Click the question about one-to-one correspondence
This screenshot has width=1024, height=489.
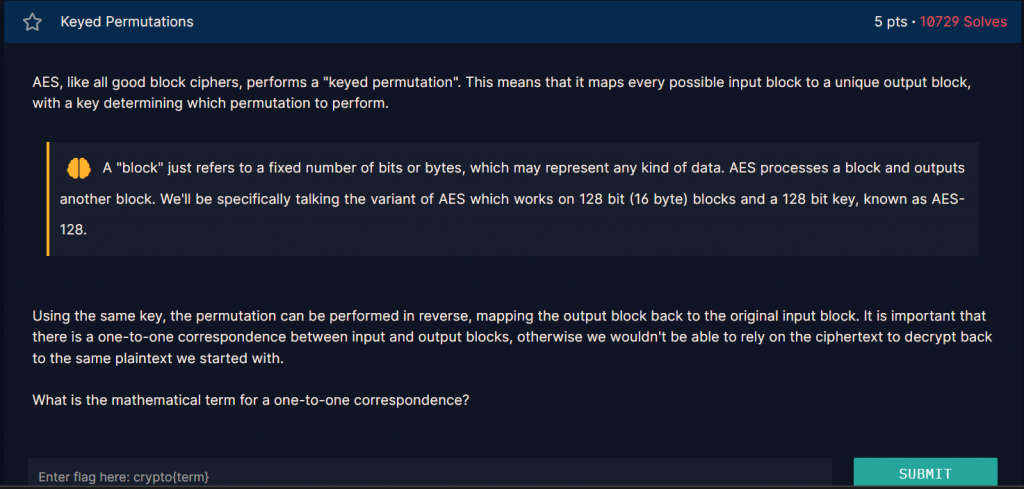(250, 400)
